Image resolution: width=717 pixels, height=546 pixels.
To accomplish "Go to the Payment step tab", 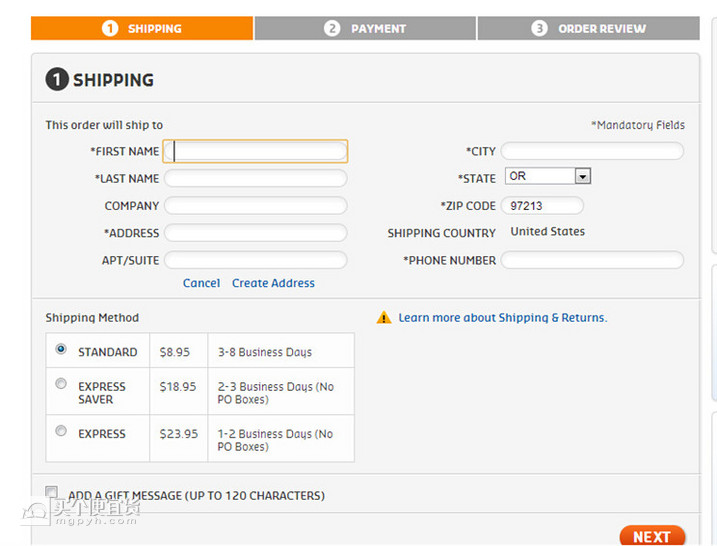I will (x=365, y=28).
